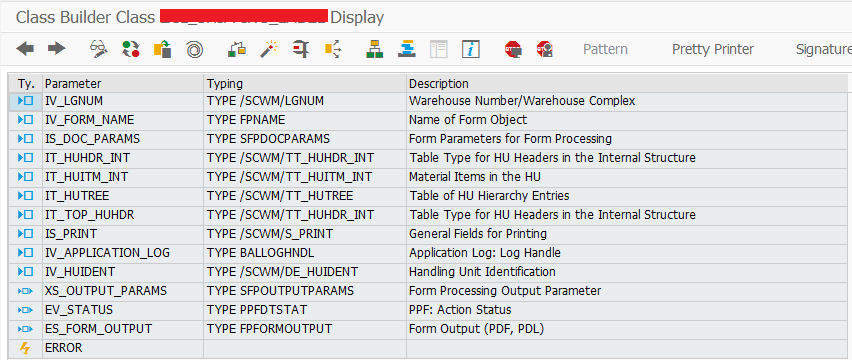Run the Check syntax scales icon

pos(236,49)
